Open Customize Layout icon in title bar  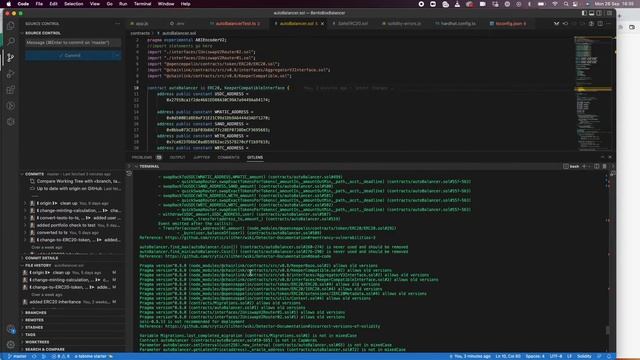[609, 13]
